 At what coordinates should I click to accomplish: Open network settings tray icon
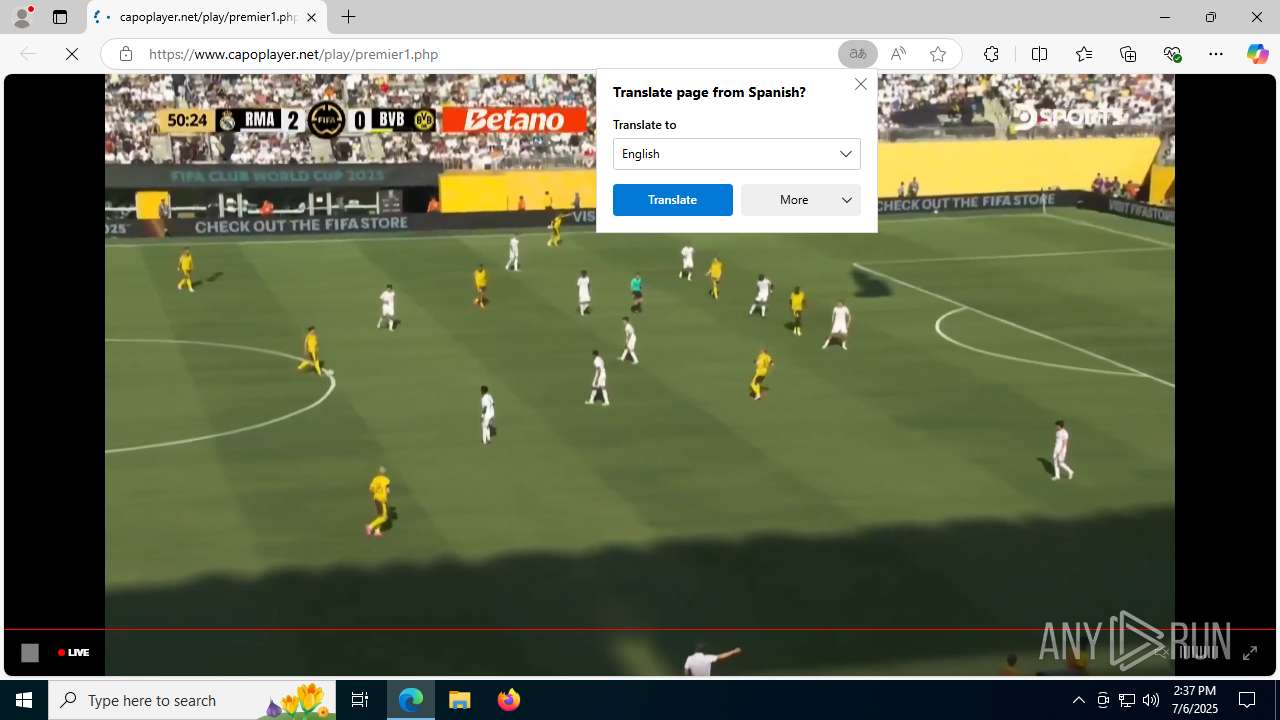coord(1127,700)
